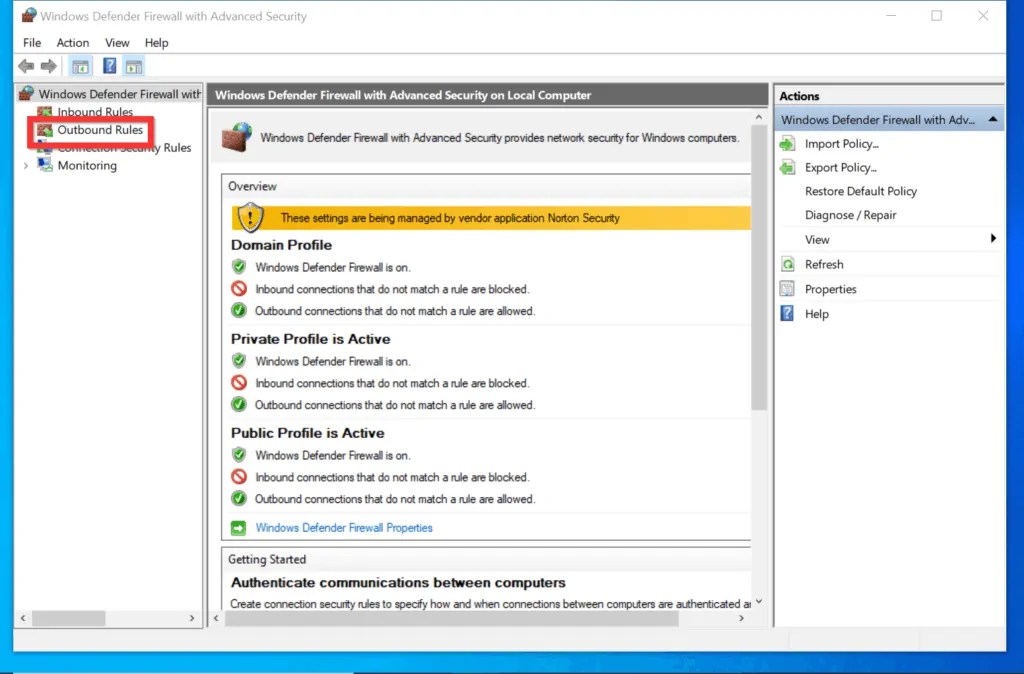Toggle the Show/Hide Console Tree toolbar button
This screenshot has height=674, width=1024.
pos(80,66)
